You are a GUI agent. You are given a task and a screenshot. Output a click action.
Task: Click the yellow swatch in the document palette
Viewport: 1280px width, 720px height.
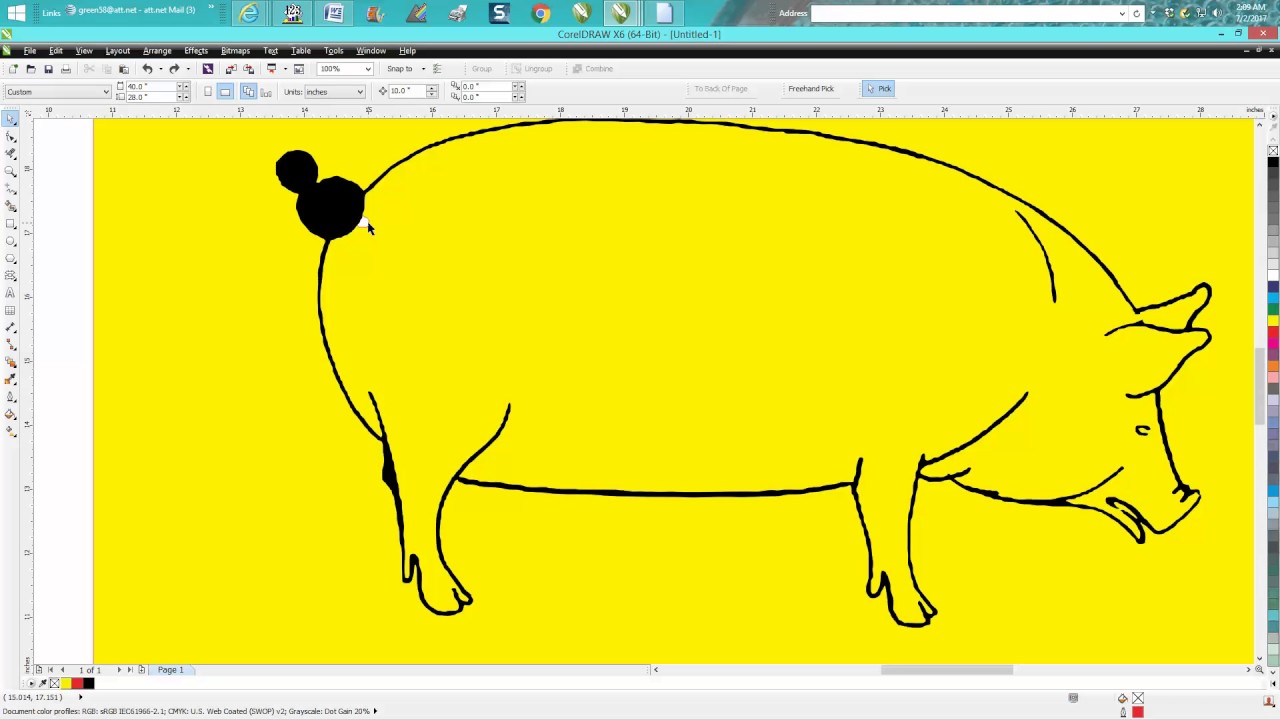coord(66,684)
